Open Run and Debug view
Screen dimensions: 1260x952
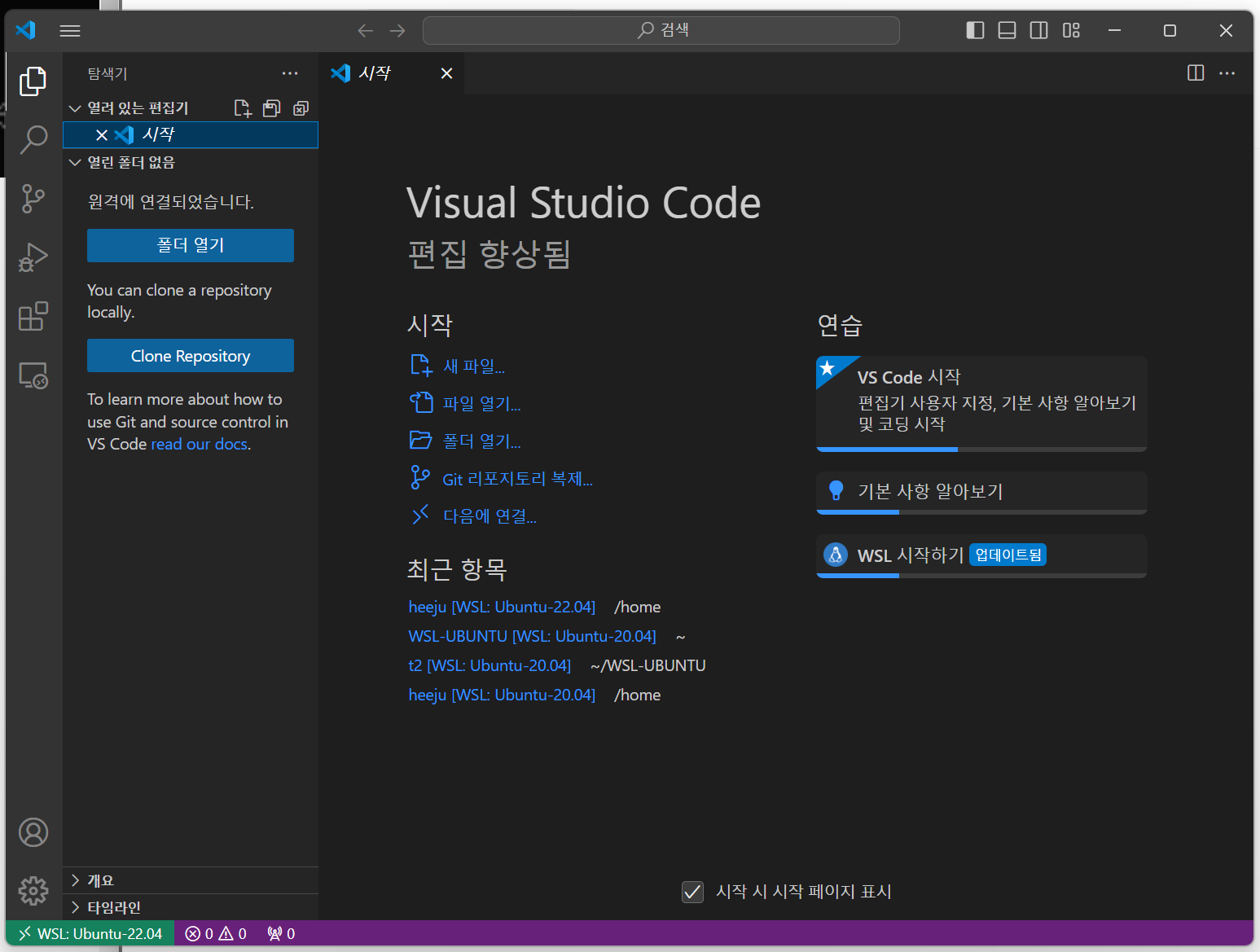point(33,257)
